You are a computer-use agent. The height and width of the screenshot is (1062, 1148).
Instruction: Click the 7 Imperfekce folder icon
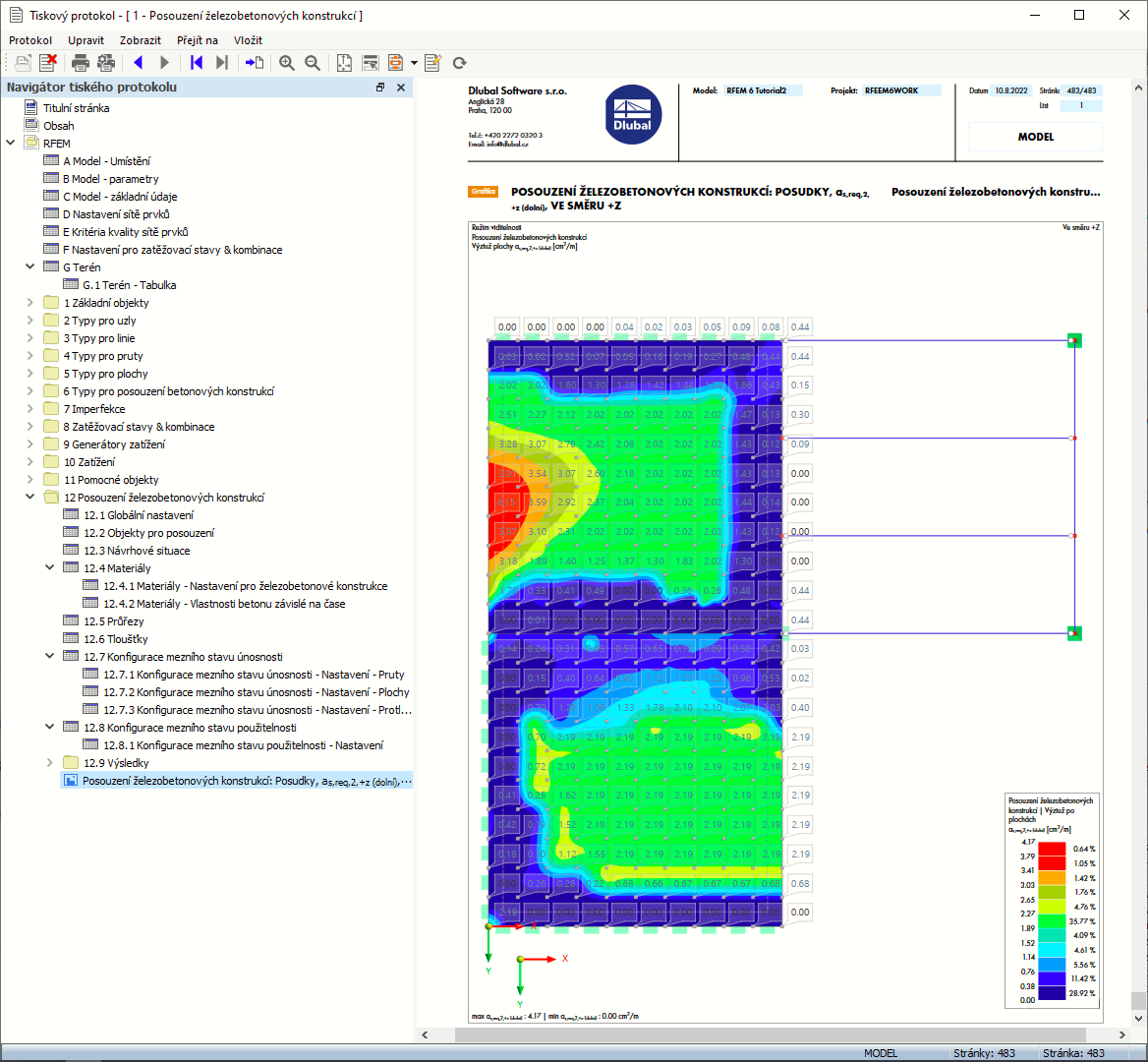tap(51, 409)
